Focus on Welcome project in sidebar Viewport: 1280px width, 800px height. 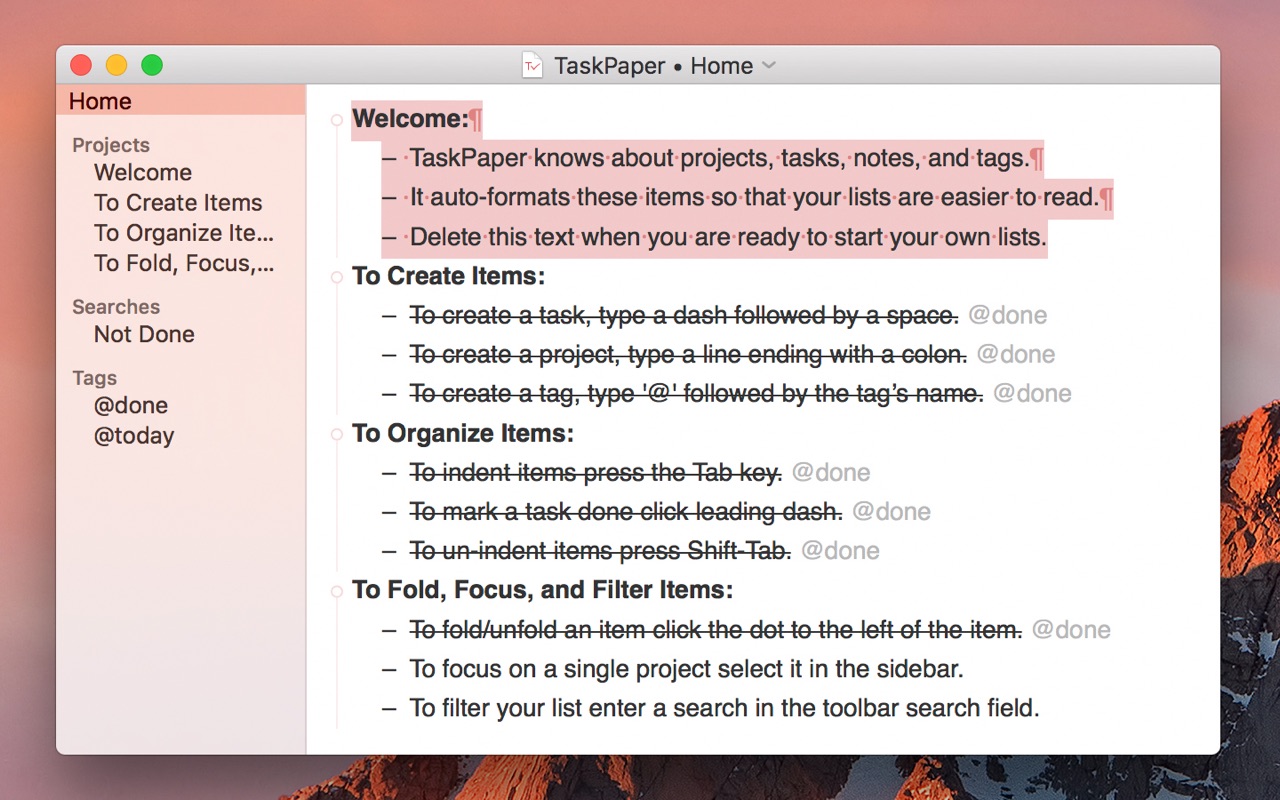click(143, 172)
